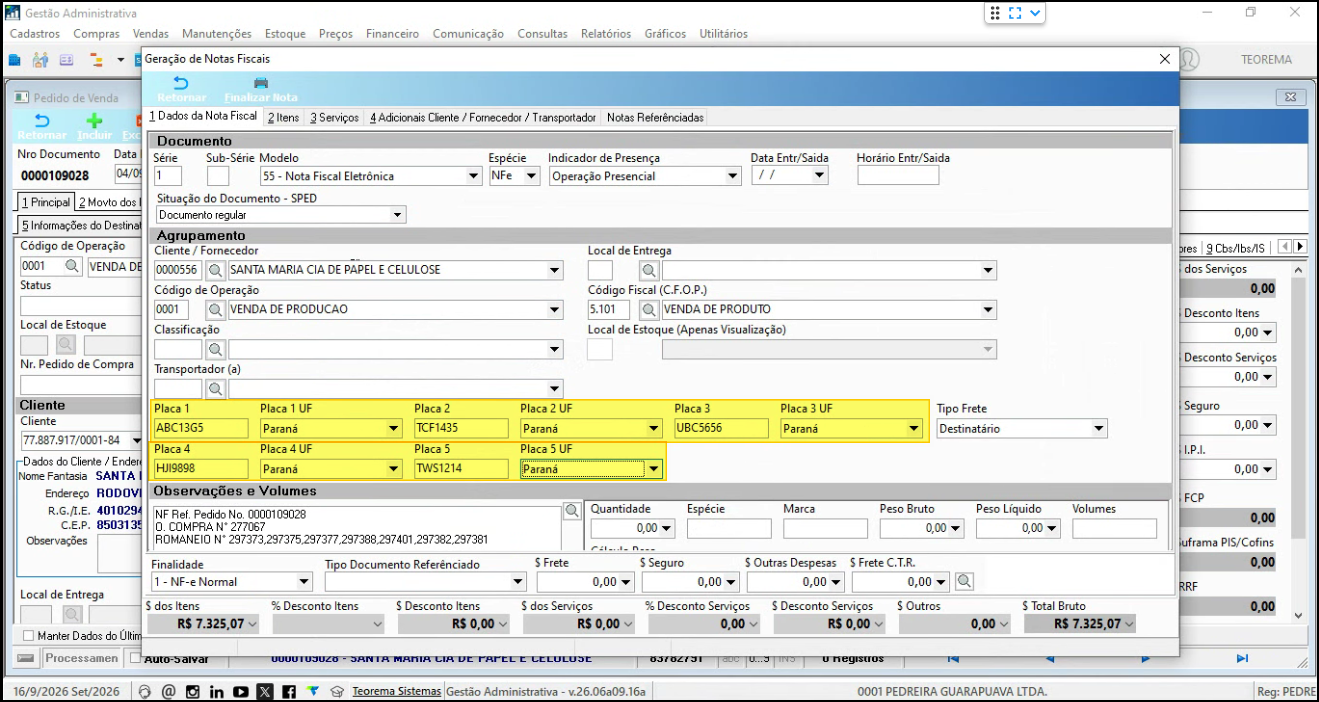Click the Incluir green plus in Pedido de Venda
Image resolution: width=1319 pixels, height=702 pixels.
click(95, 121)
